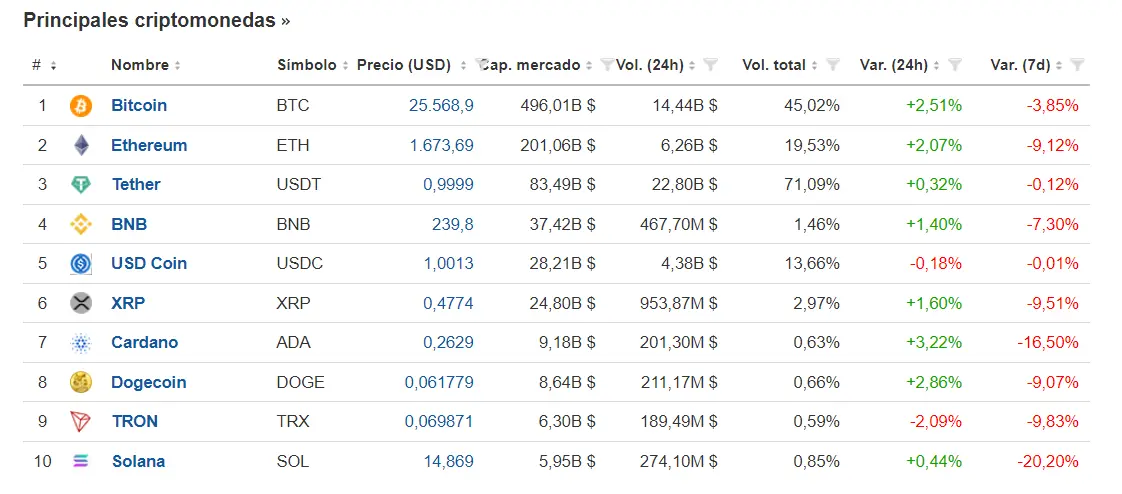Click Bitcoin 24h change +2,51%
This screenshot has width=1122, height=494.
point(934,105)
